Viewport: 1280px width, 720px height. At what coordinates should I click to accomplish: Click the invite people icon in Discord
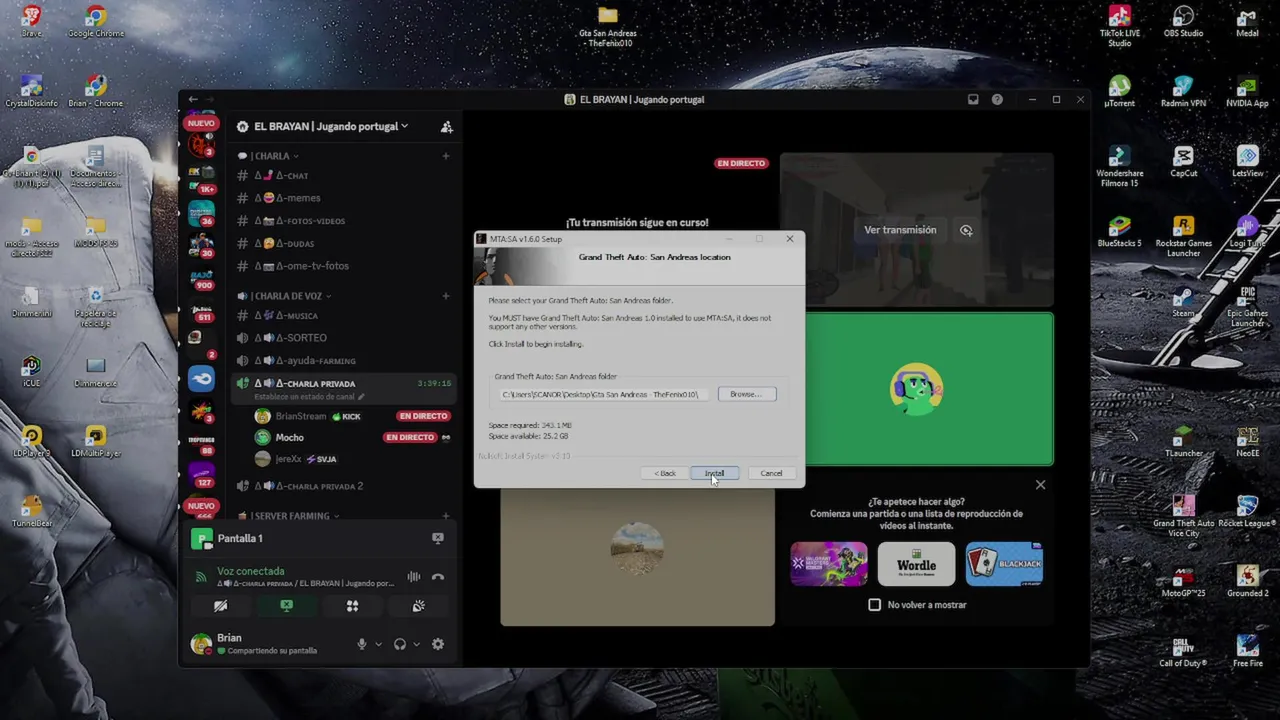pyautogui.click(x=446, y=127)
